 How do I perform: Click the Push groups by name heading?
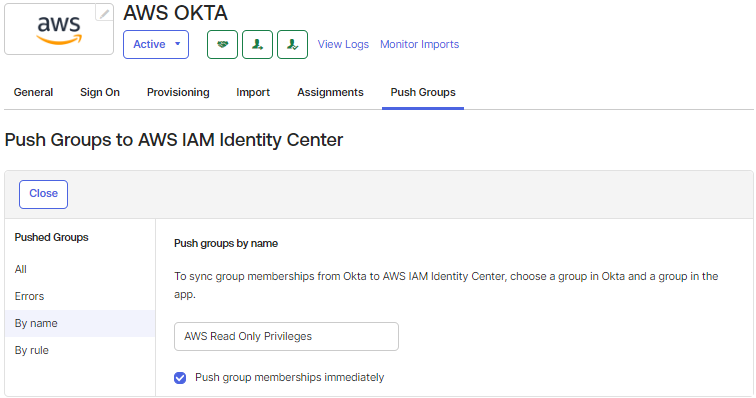pyautogui.click(x=226, y=243)
